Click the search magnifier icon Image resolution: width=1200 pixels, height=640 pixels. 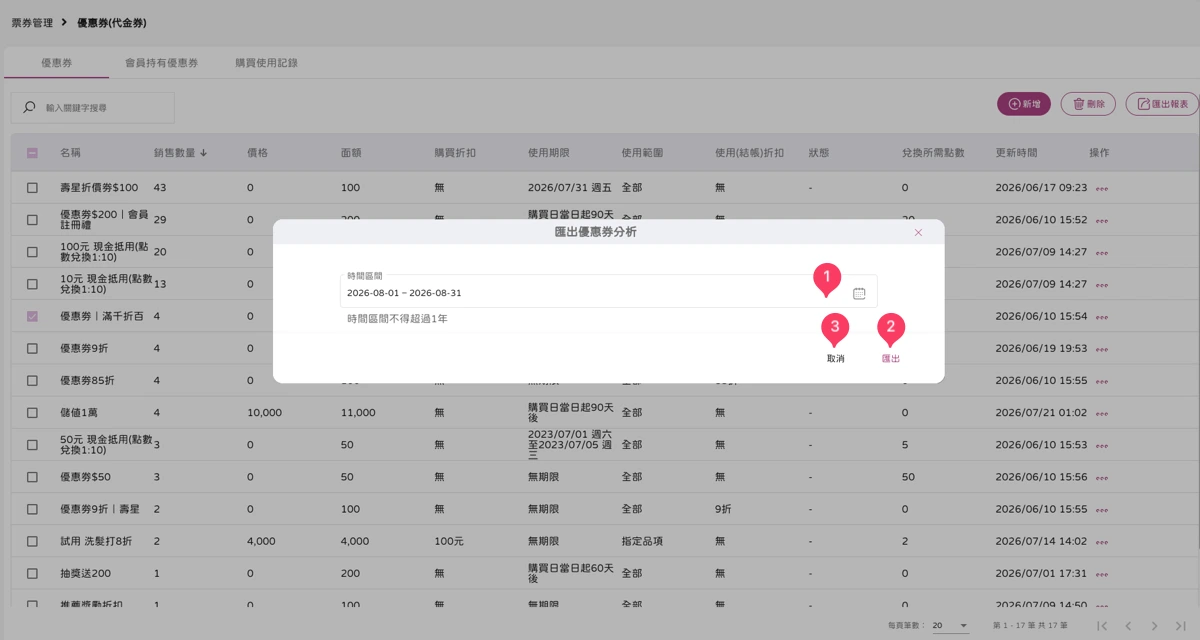pyautogui.click(x=29, y=107)
